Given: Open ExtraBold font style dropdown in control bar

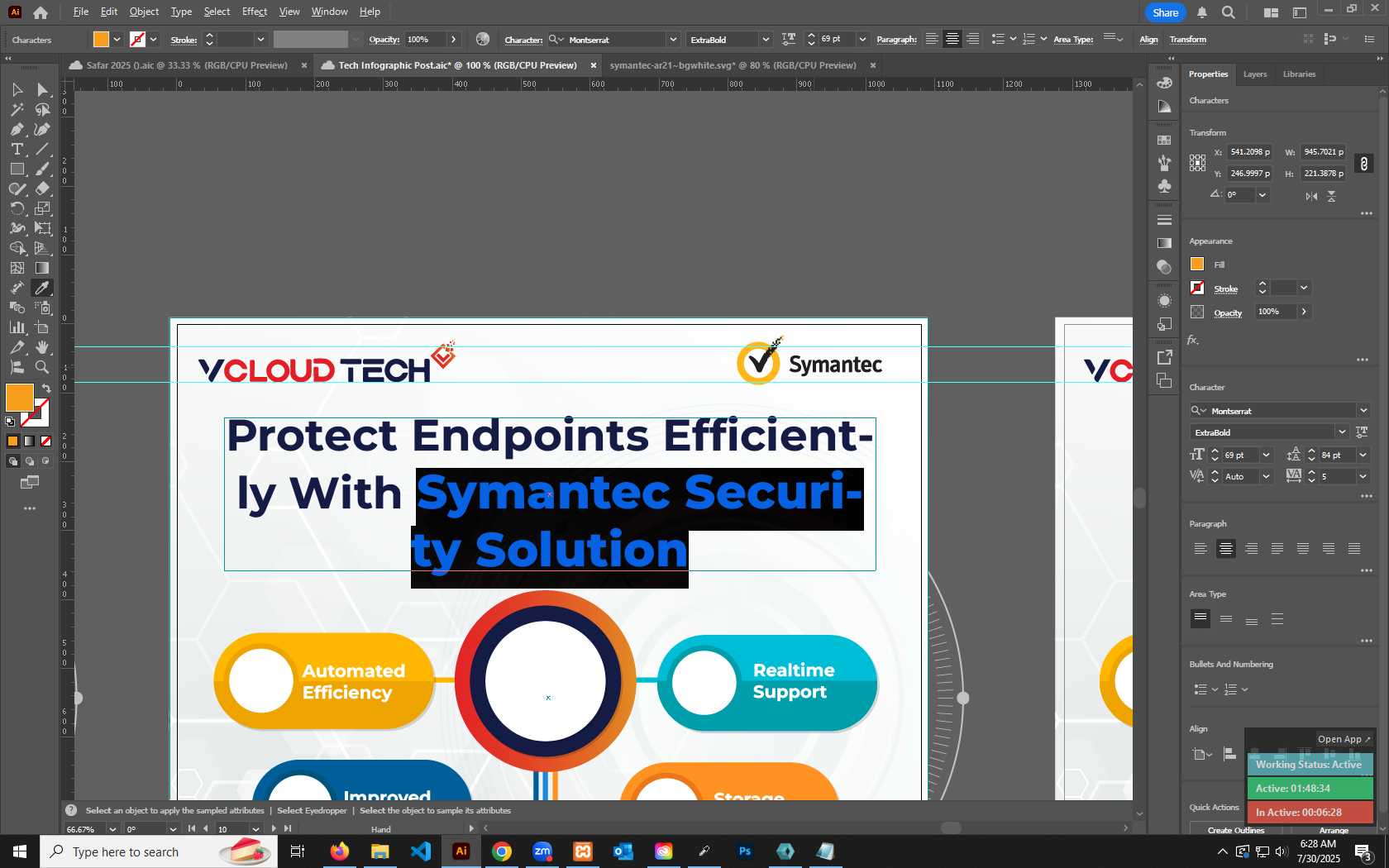Looking at the screenshot, I should click(766, 40).
